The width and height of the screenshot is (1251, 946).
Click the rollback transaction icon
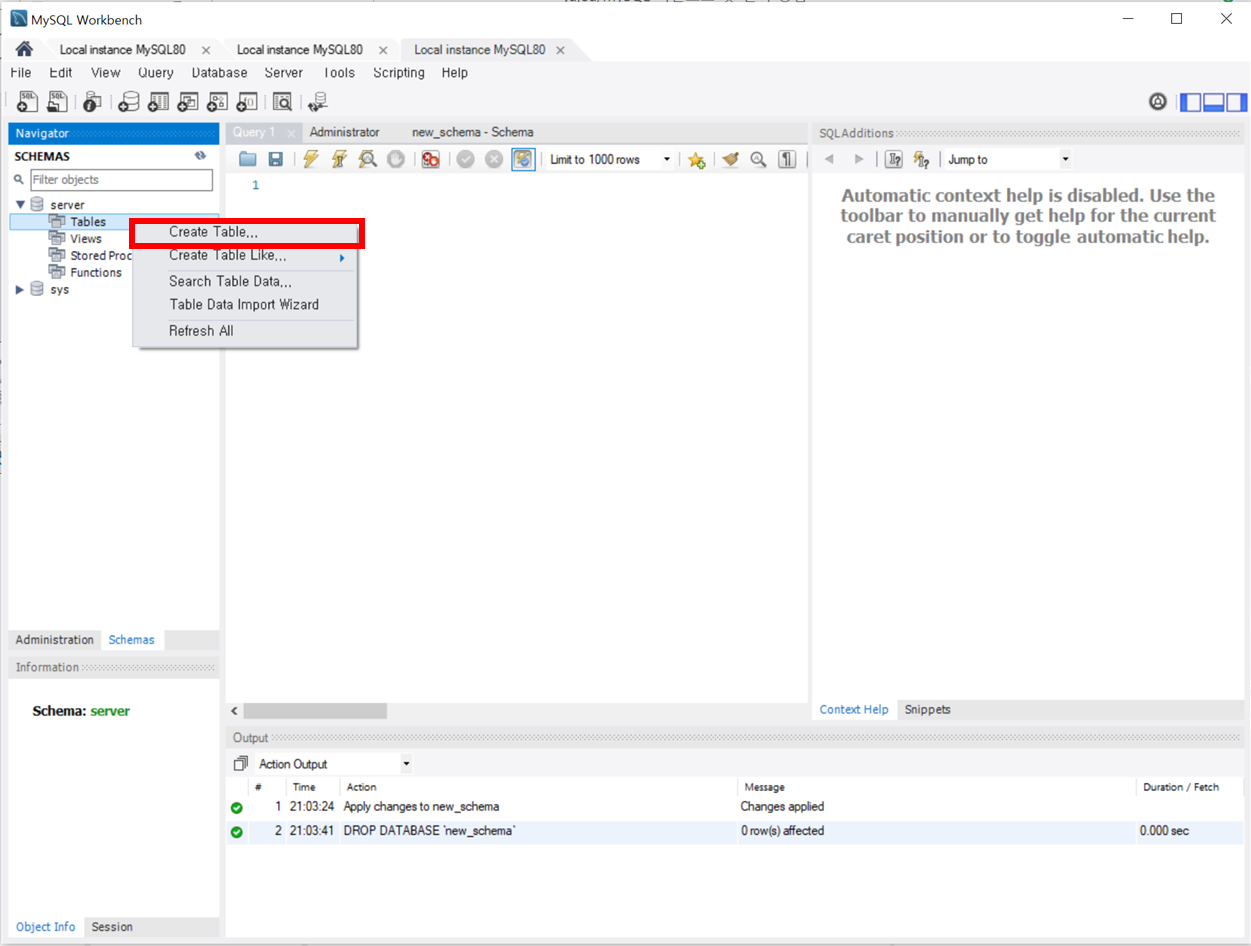point(494,159)
